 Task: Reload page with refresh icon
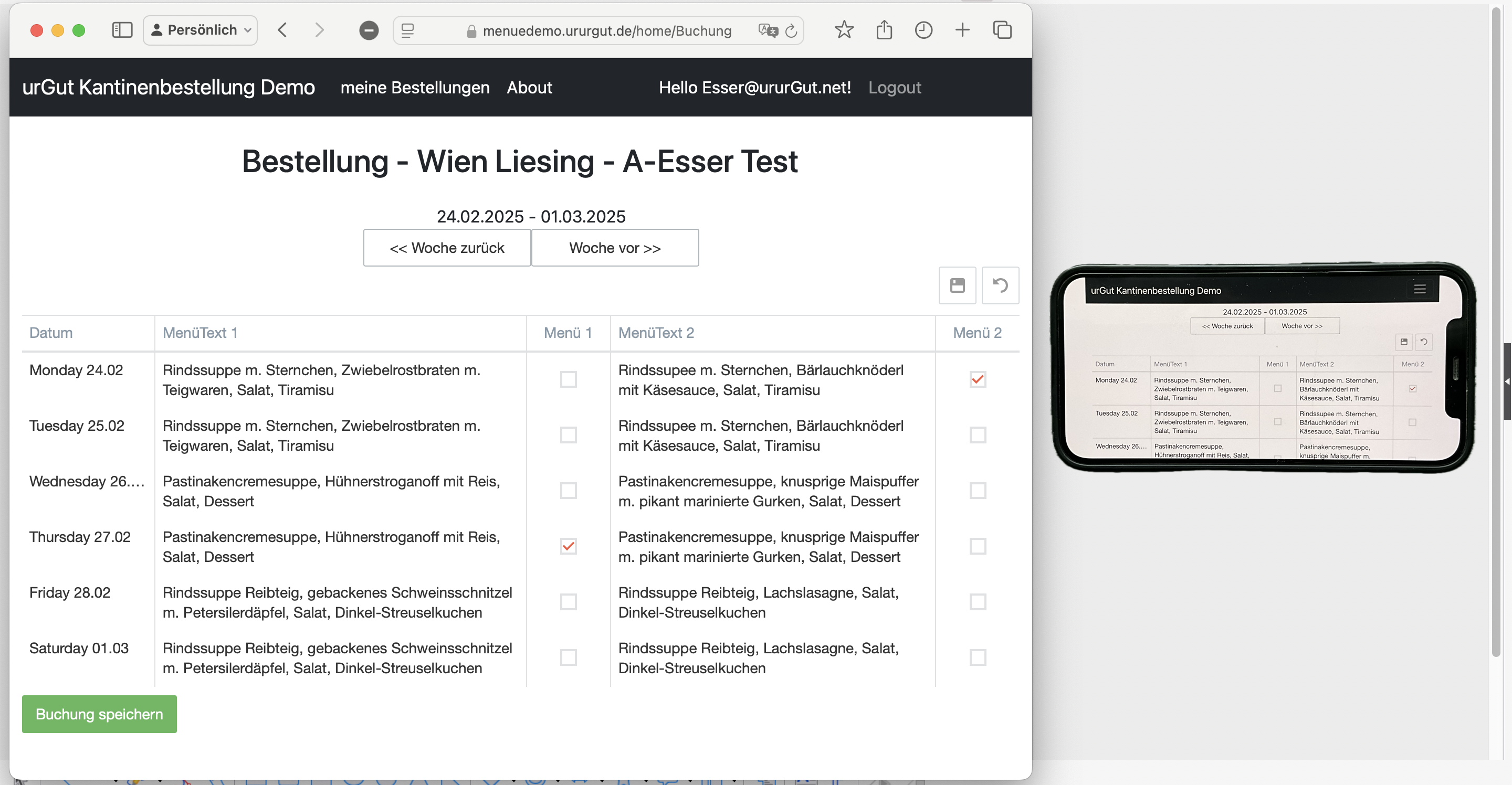791,30
